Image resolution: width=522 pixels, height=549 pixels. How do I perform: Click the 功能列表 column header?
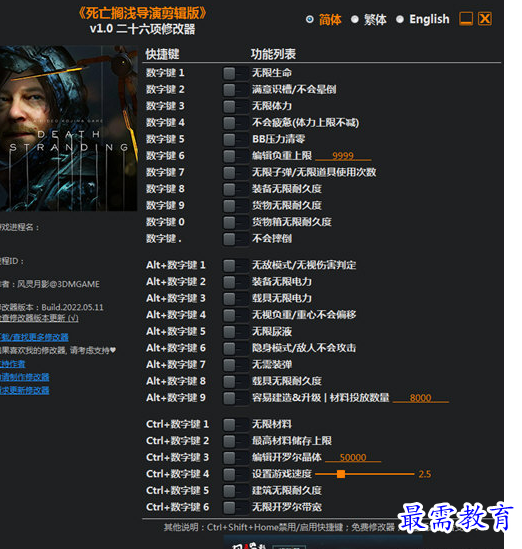tap(273, 54)
